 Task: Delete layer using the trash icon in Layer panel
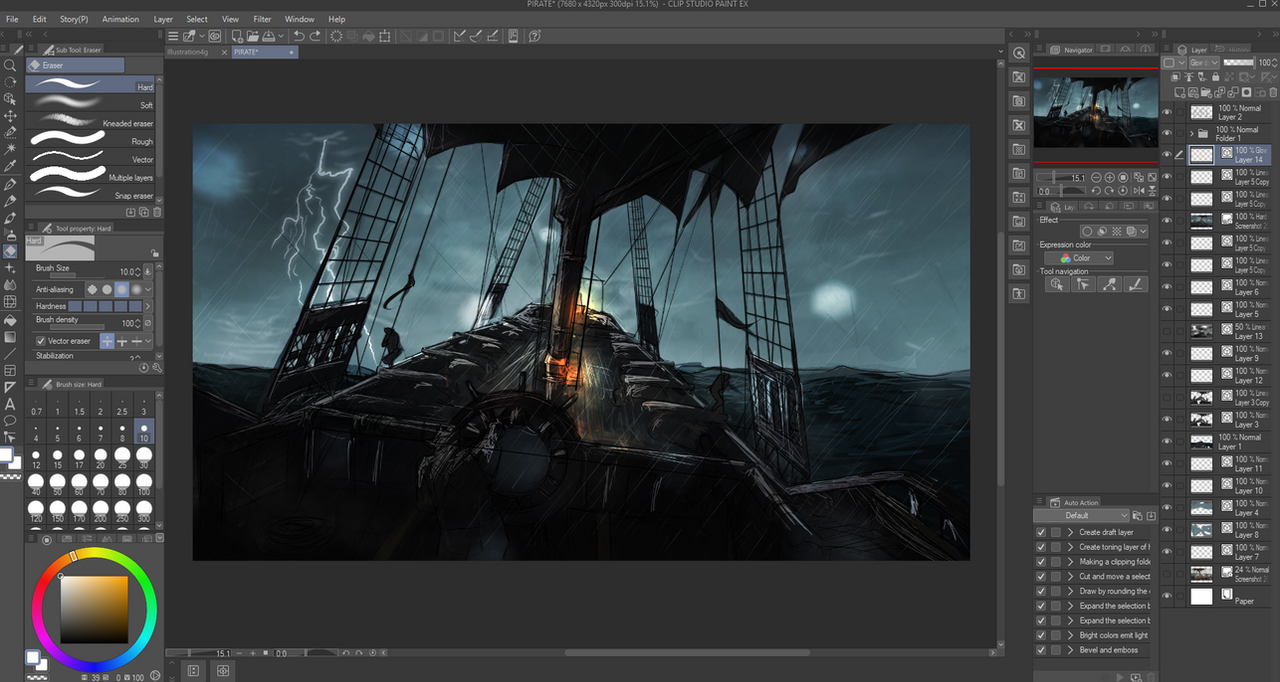click(x=1271, y=93)
